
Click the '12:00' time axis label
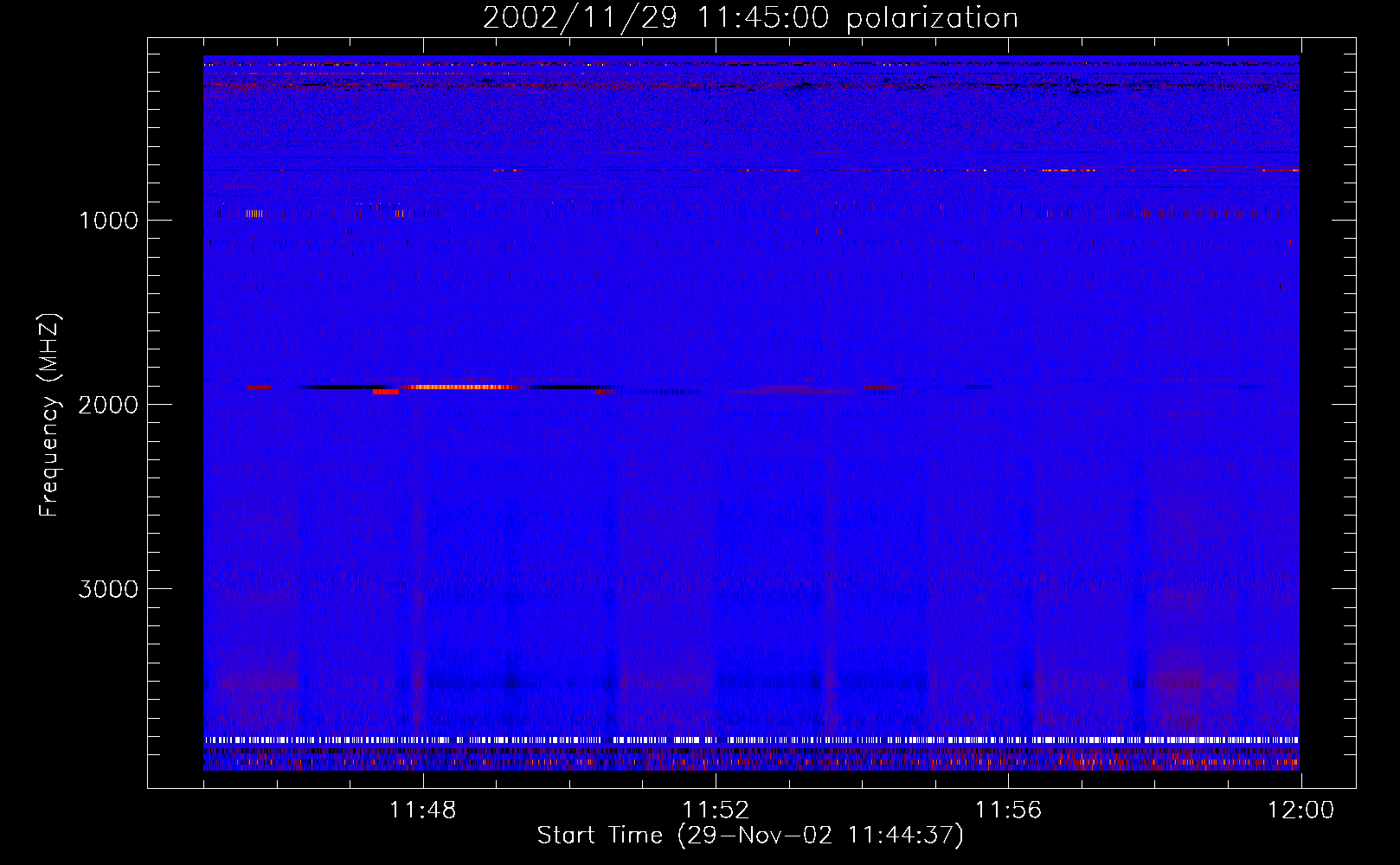pyautogui.click(x=1301, y=811)
